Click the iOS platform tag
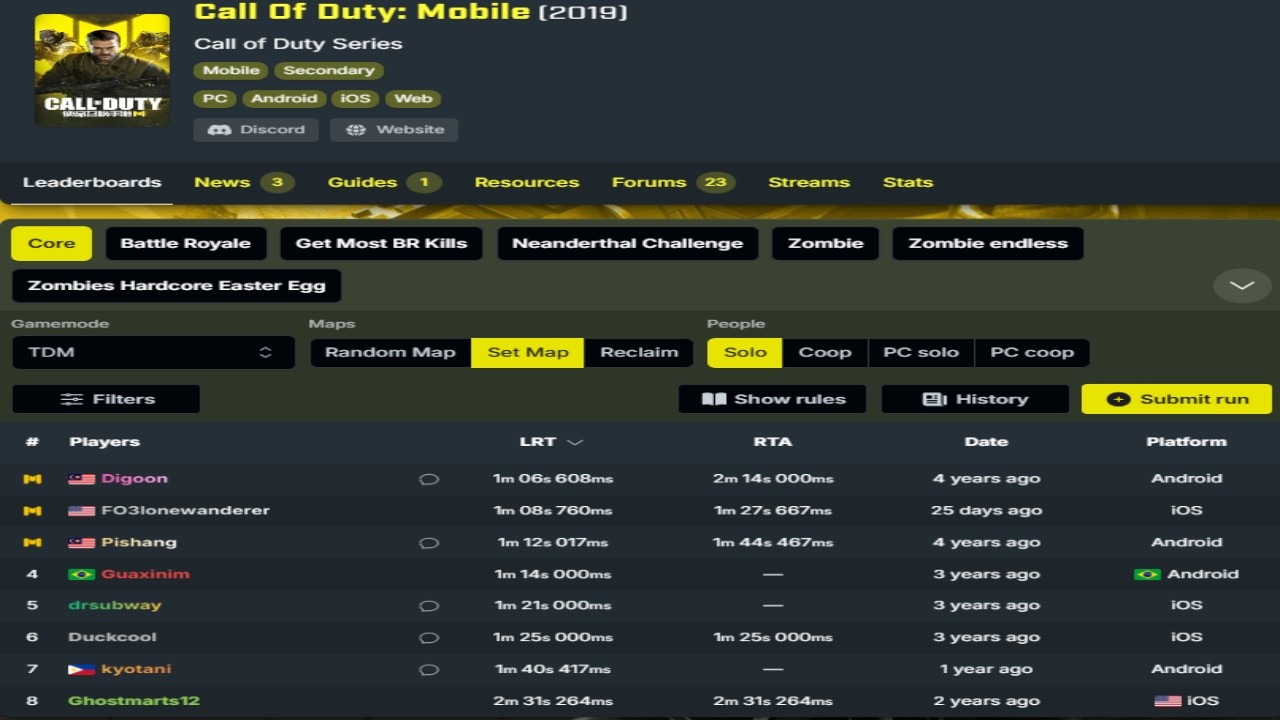 pos(355,99)
